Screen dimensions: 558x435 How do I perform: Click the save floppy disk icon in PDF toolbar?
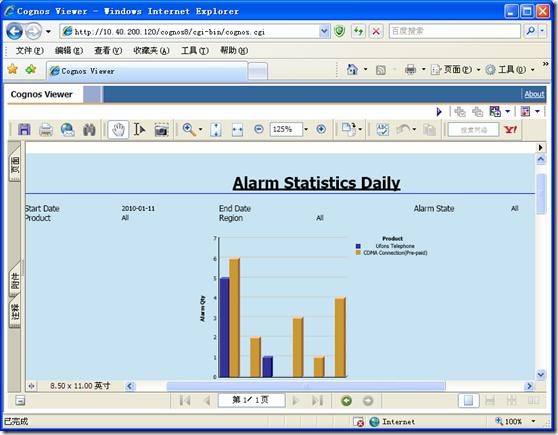[24, 130]
